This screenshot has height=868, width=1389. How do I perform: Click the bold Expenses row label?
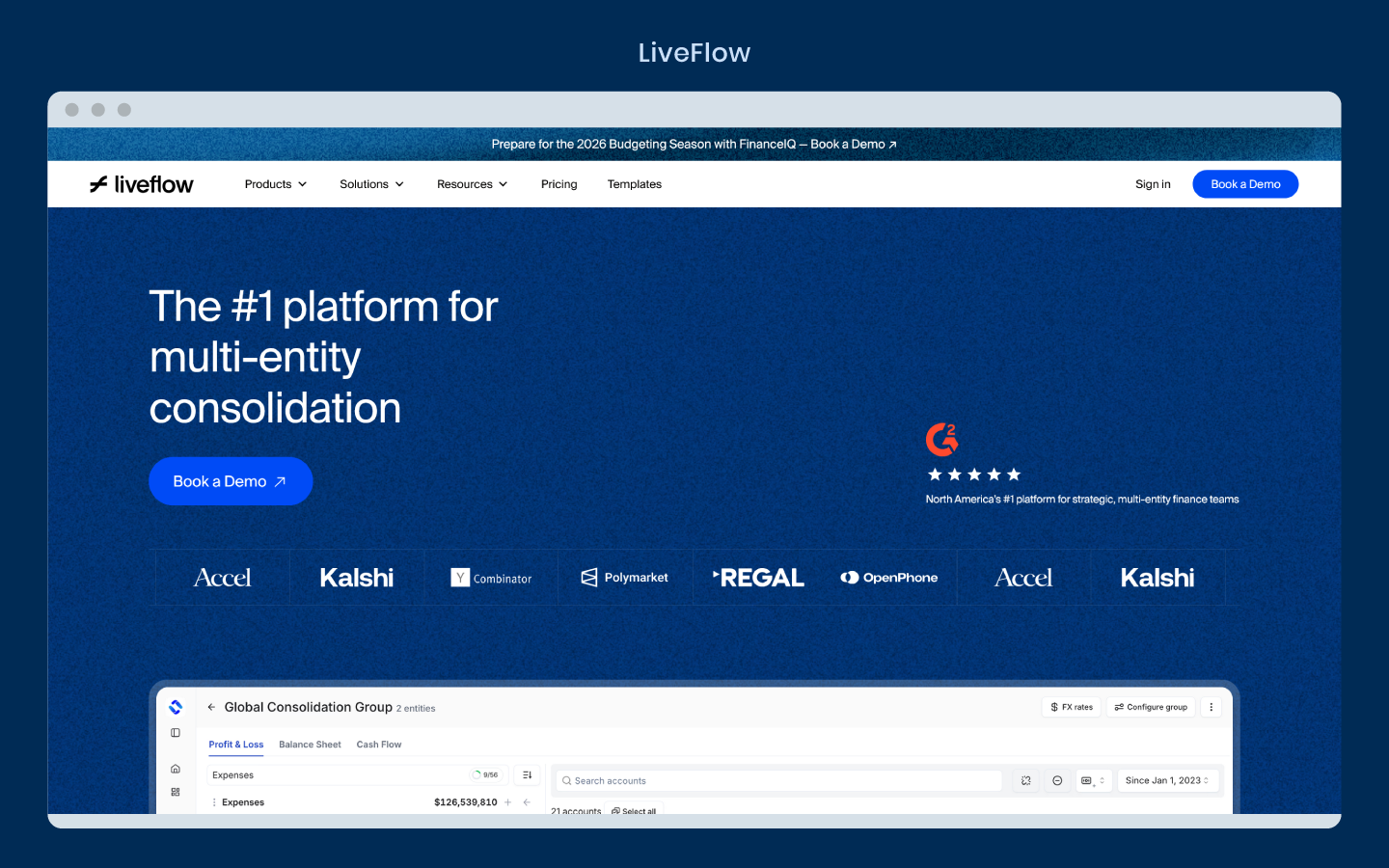243,802
